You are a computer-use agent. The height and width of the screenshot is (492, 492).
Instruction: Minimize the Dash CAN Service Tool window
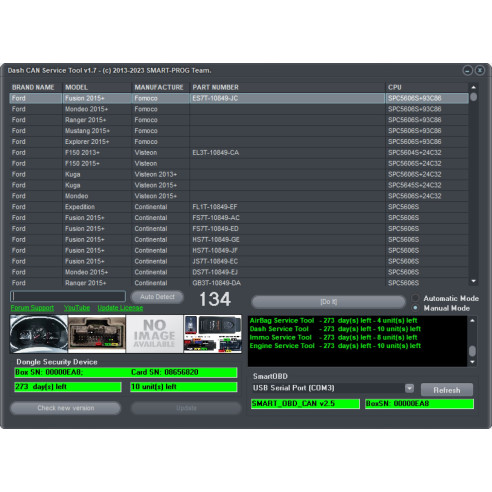click(x=467, y=71)
